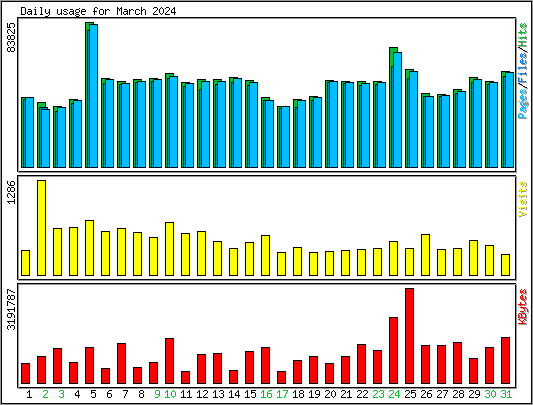Screen dimensions: 533x405
Task: Select day 5 label on the x-axis
Action: pos(93,394)
